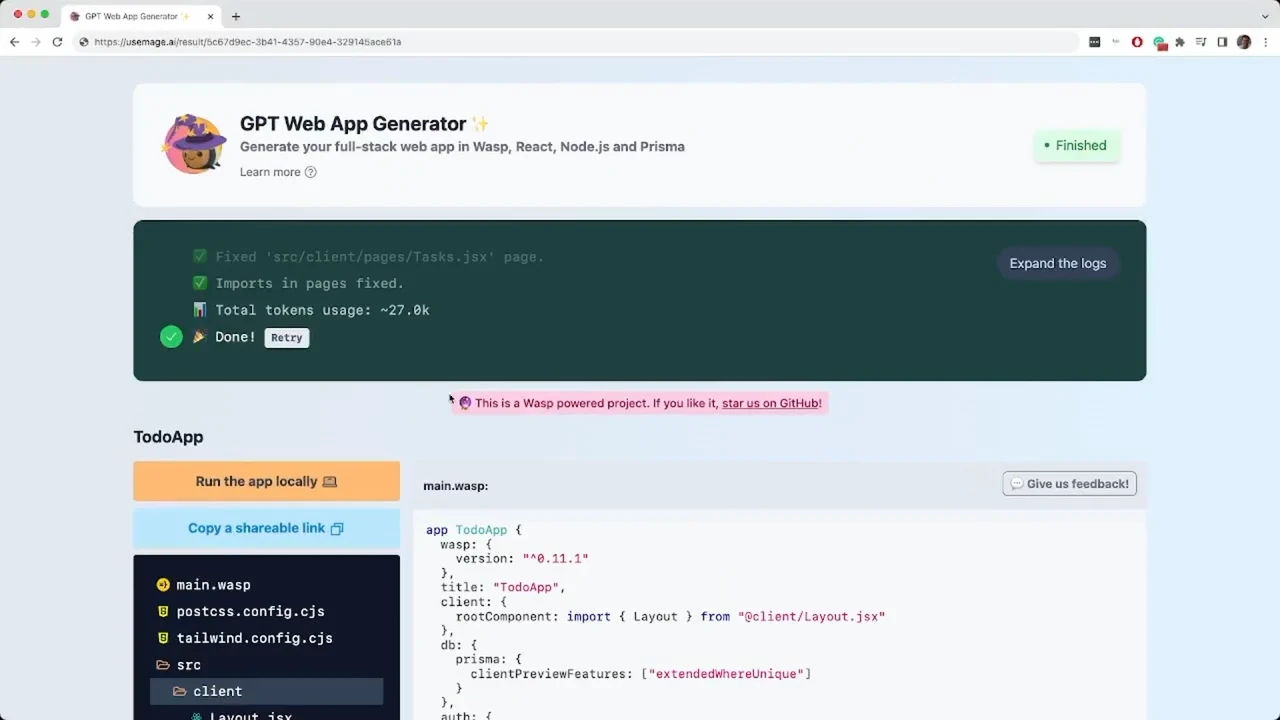Click the browser back arrow
The image size is (1280, 720).
14,42
